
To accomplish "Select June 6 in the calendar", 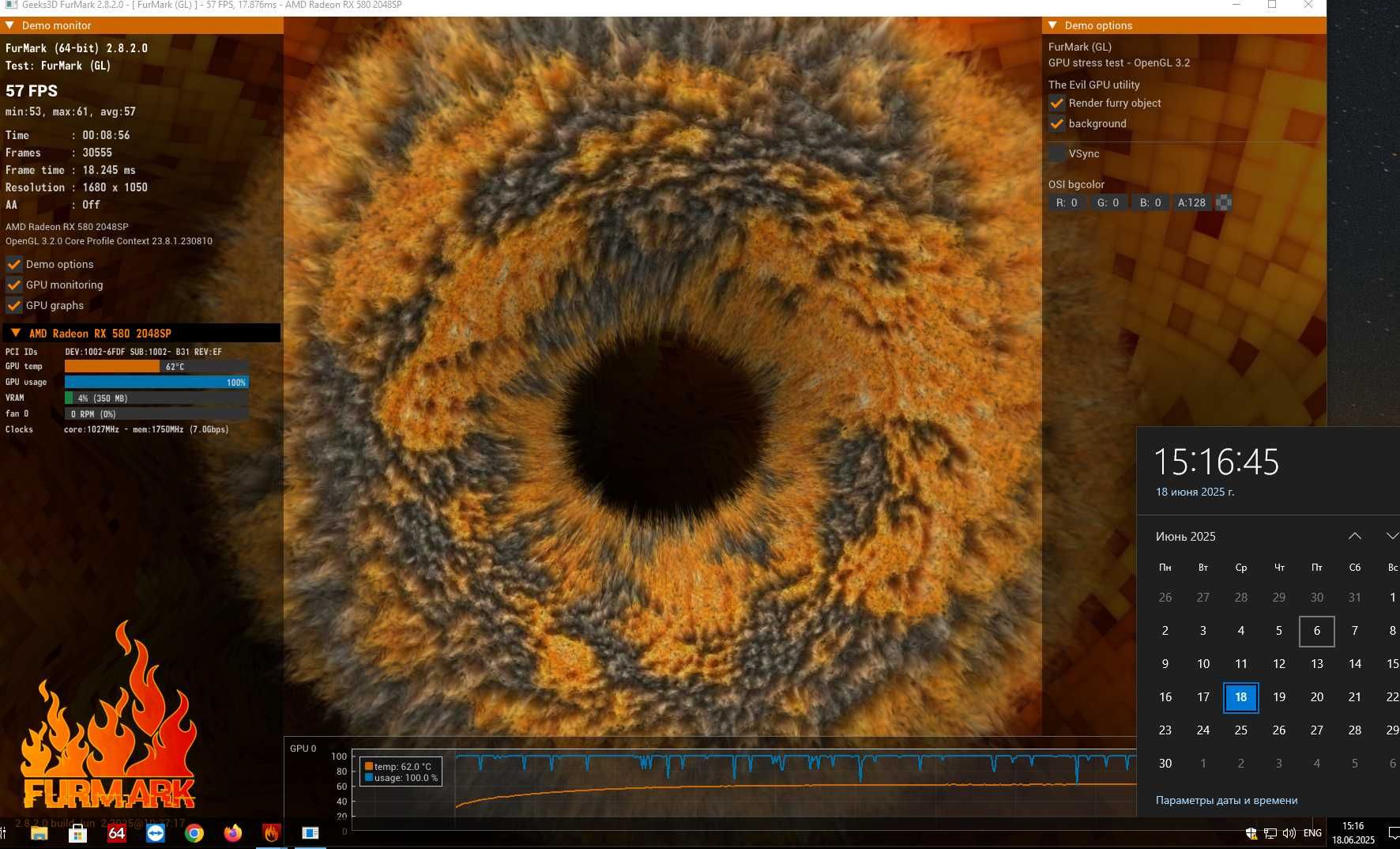I will 1316,631.
